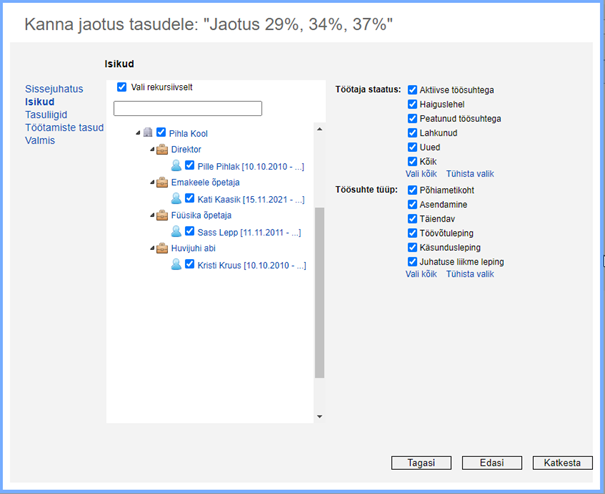
Task: Click the person icon for Kati Kaasik
Action: (x=175, y=199)
